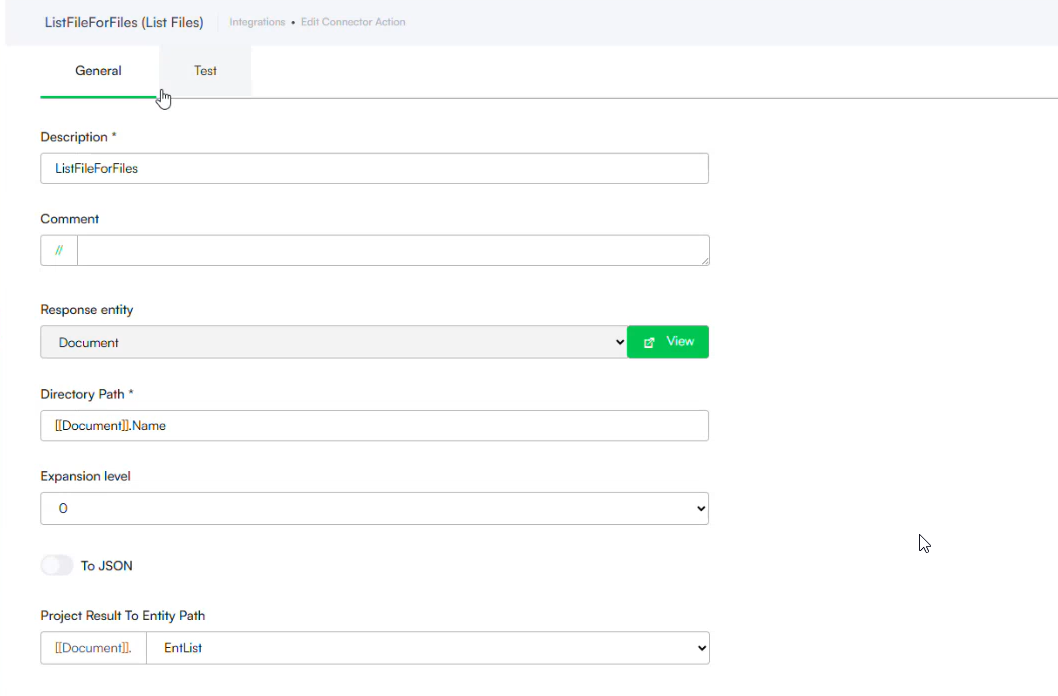Click the comment slashes icon

59,251
